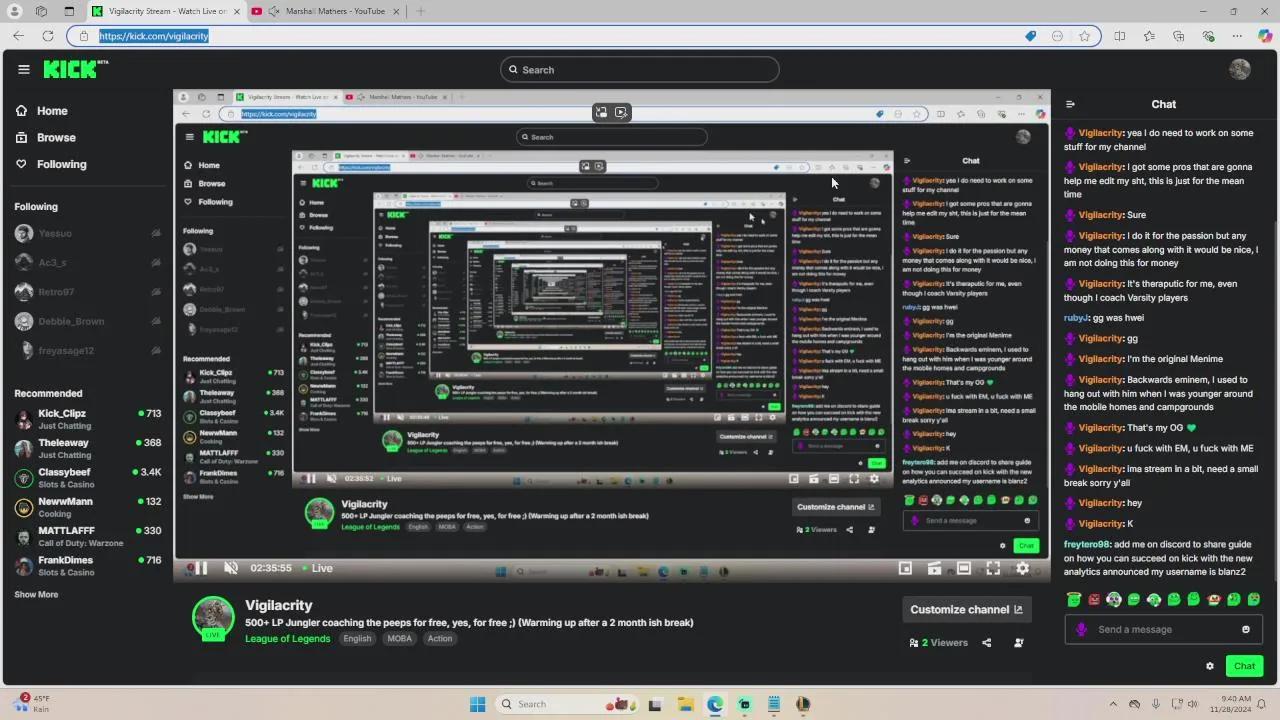The height and width of the screenshot is (720, 1280).
Task: Show hidden system tray icons
Action: [1113, 704]
